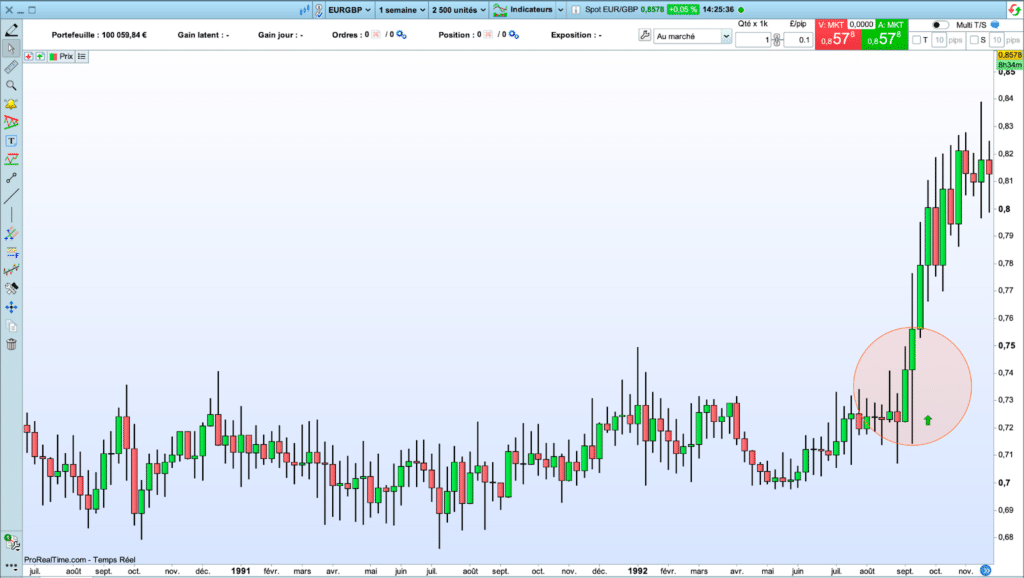Viewport: 1024px width, 578px height.
Task: Click the trash icon to delete objects
Action: pyautogui.click(x=11, y=344)
